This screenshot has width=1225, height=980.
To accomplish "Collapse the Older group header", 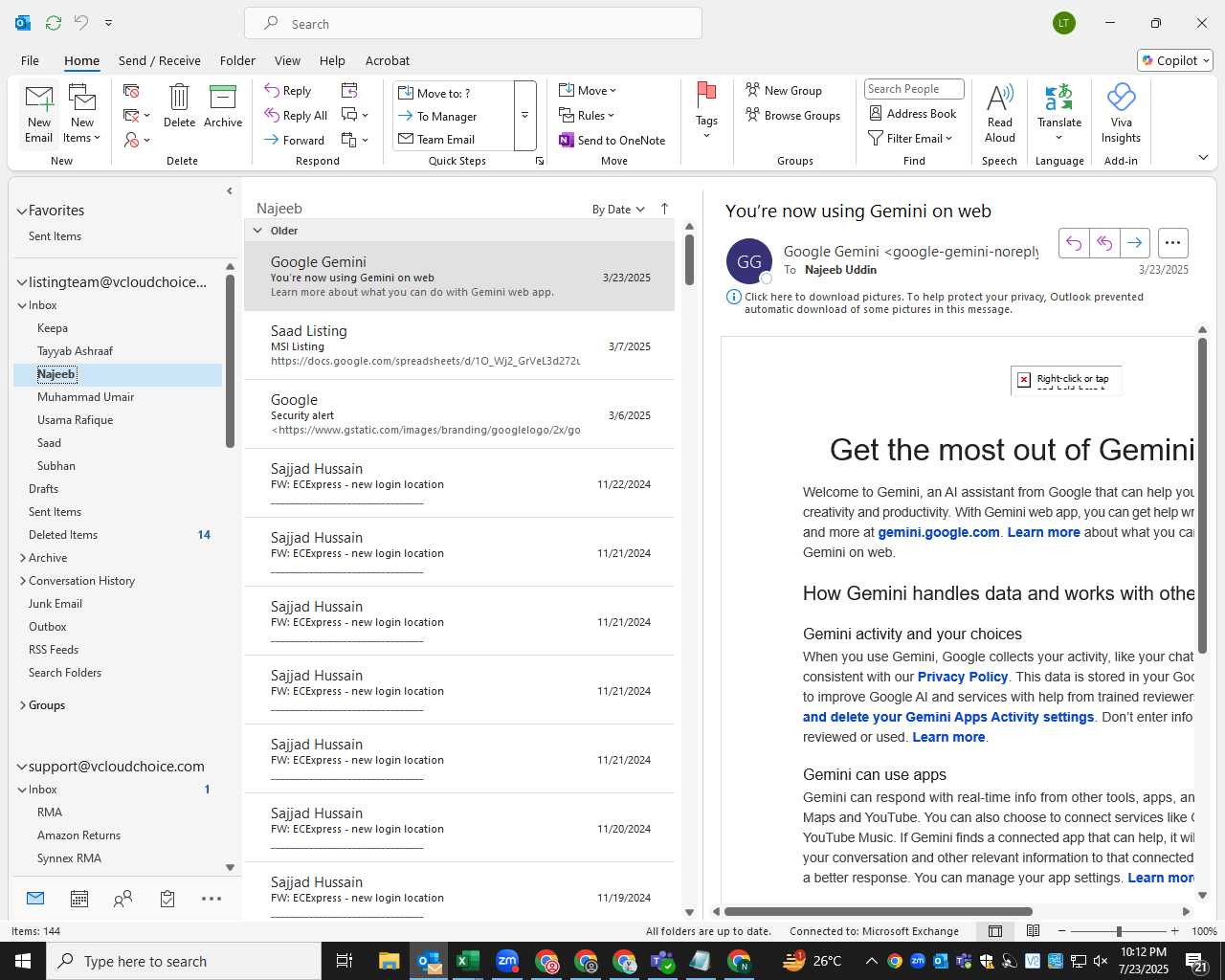I will point(257,231).
